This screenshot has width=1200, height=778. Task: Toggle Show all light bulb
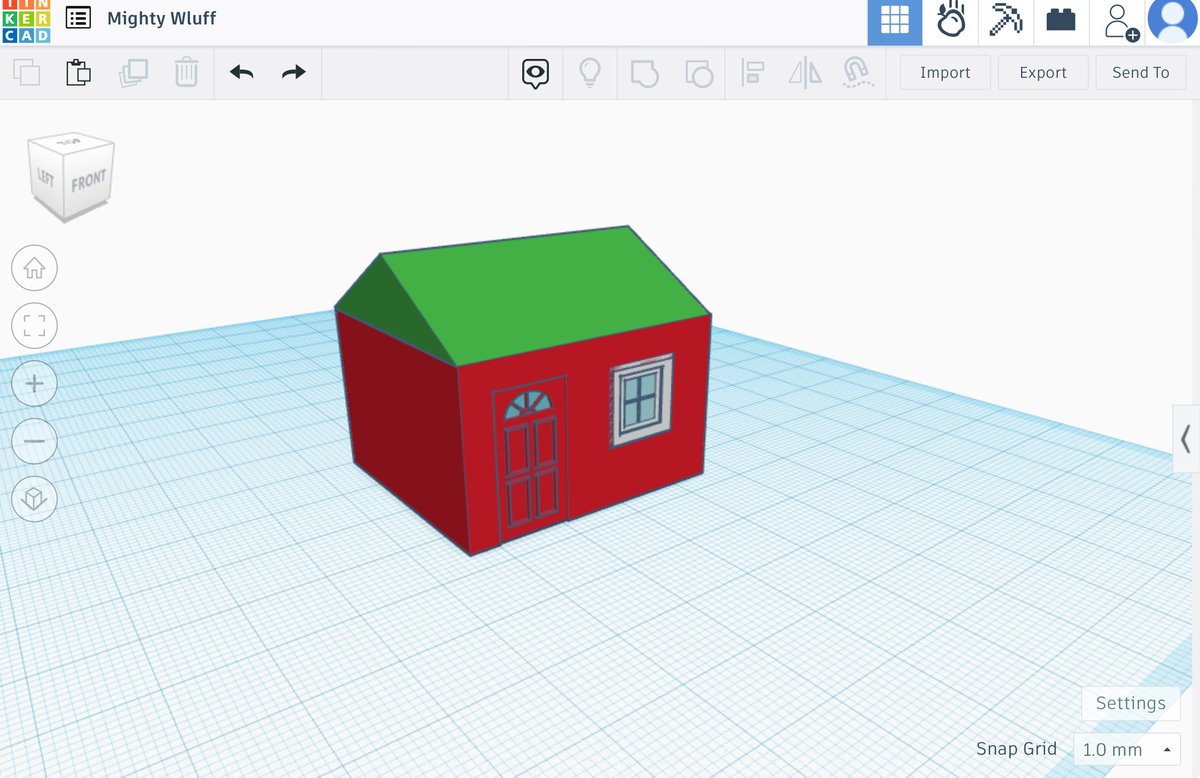(590, 72)
